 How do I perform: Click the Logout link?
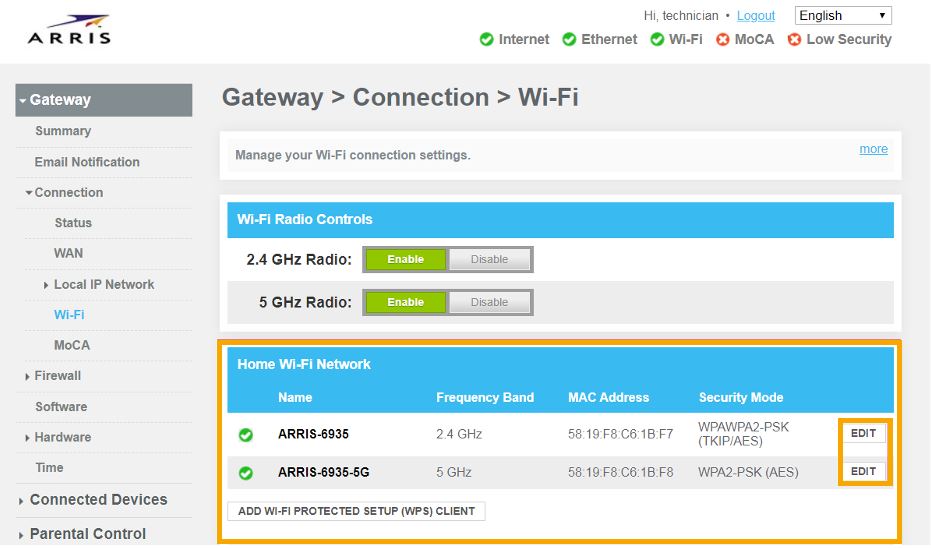pyautogui.click(x=756, y=15)
